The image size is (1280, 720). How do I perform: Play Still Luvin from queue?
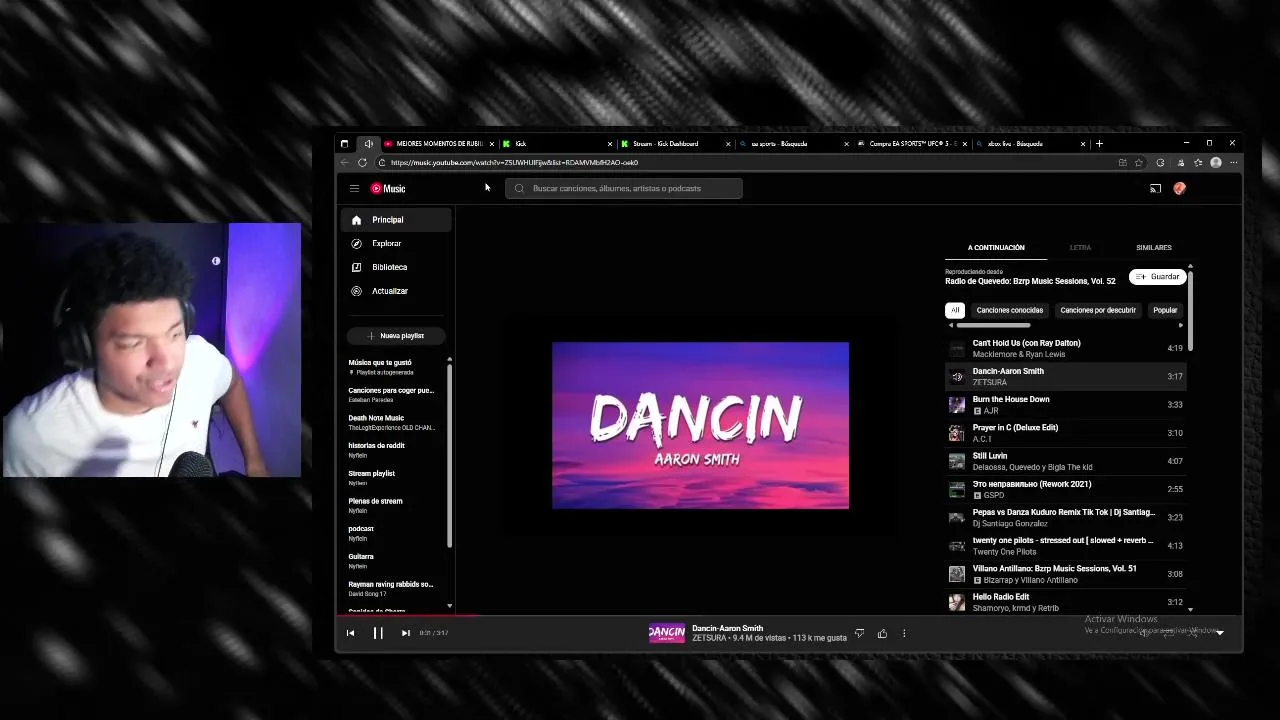(1066, 461)
